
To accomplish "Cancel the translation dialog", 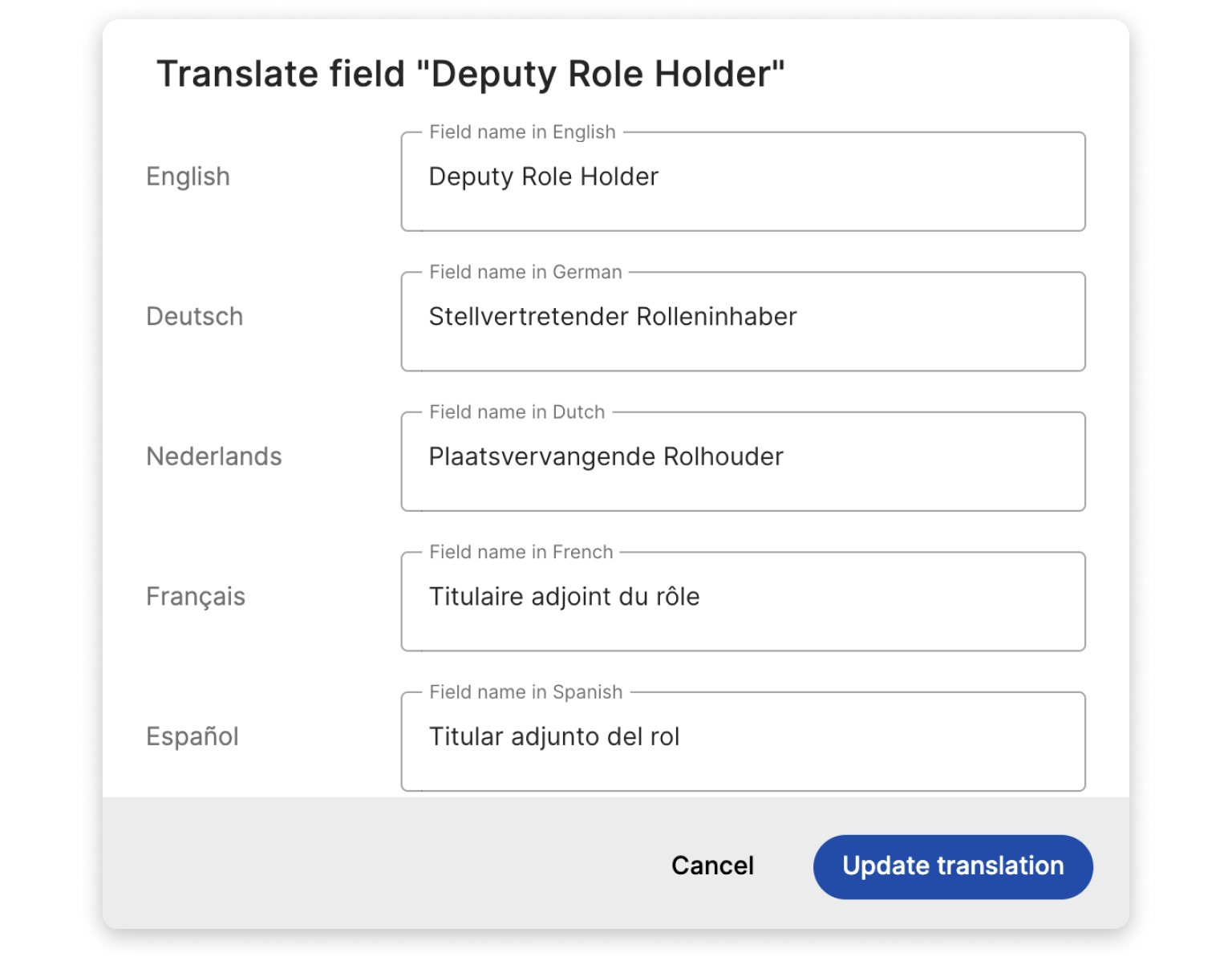I will pyautogui.click(x=712, y=866).
